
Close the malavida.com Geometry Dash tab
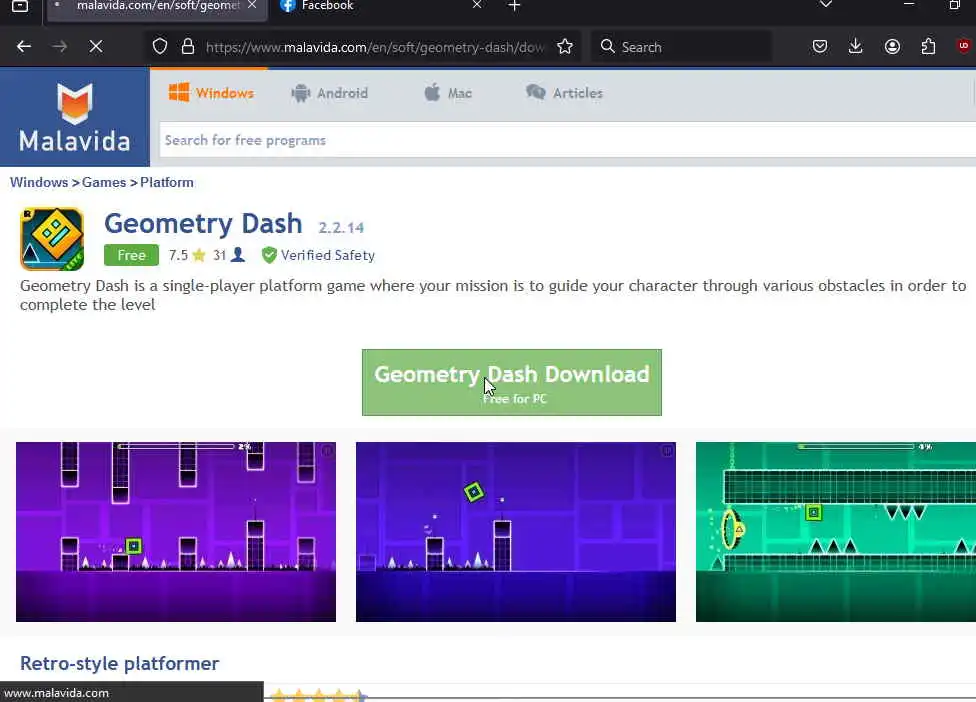point(251,5)
